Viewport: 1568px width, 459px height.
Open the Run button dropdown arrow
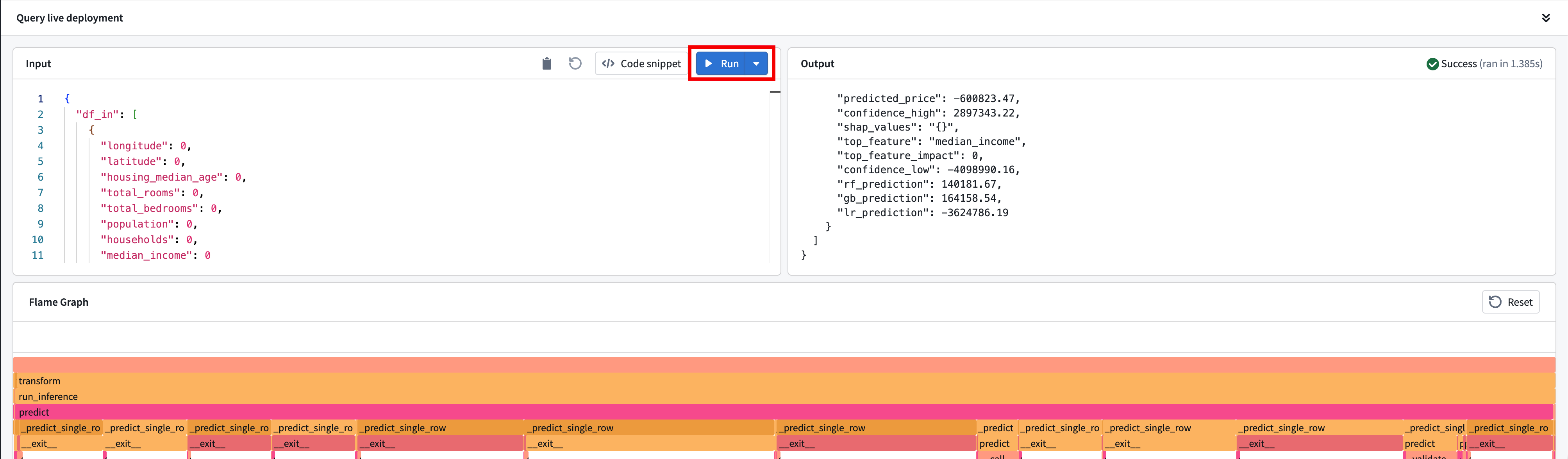pyautogui.click(x=757, y=63)
